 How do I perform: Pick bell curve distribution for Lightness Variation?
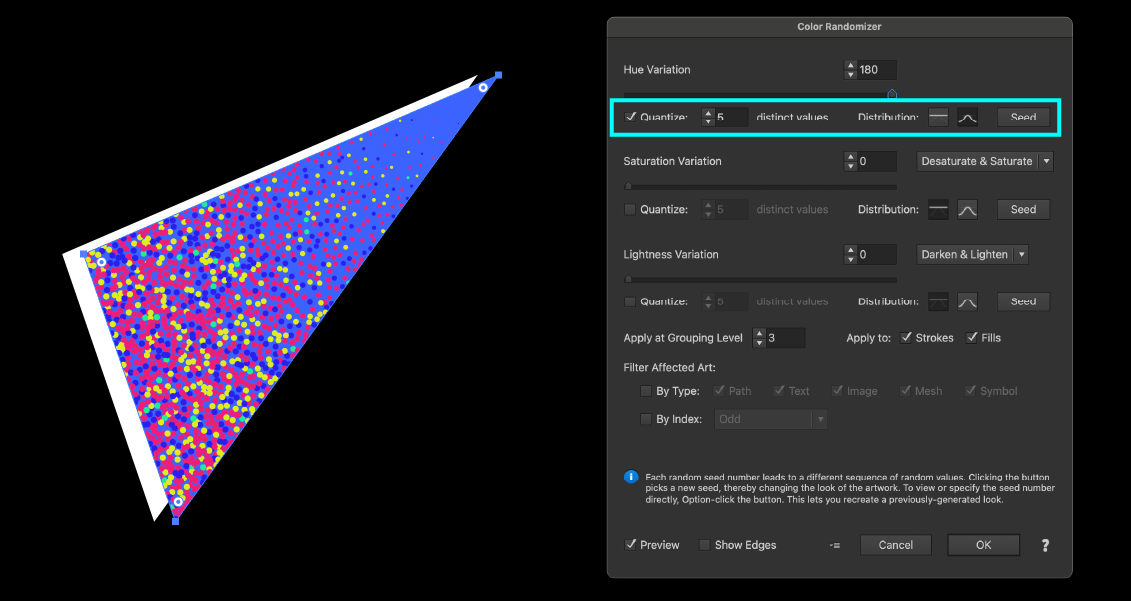point(967,301)
